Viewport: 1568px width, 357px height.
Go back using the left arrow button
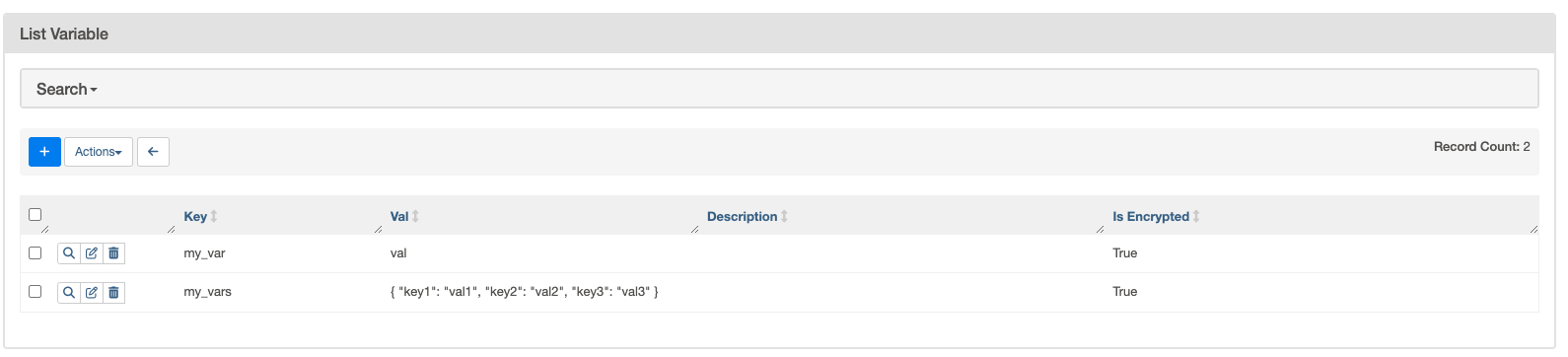coord(153,152)
